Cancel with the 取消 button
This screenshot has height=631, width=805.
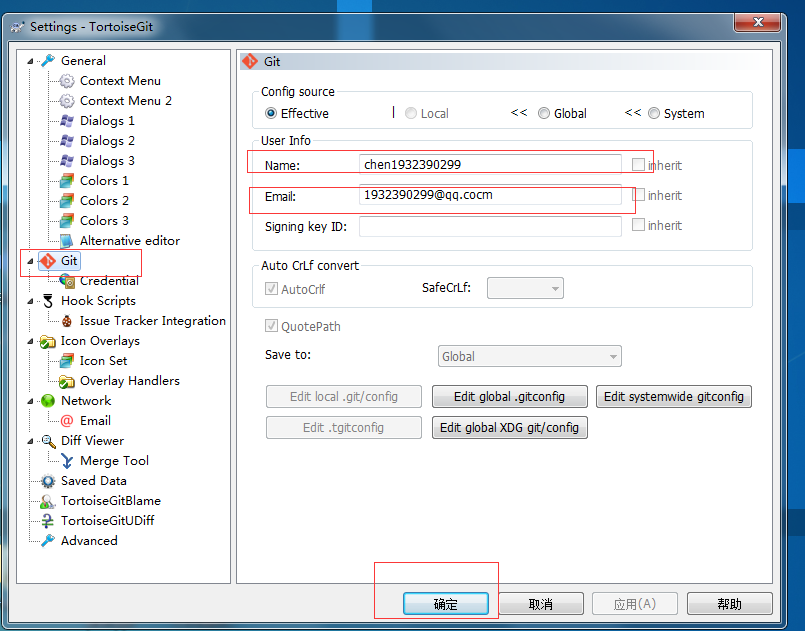[541, 604]
